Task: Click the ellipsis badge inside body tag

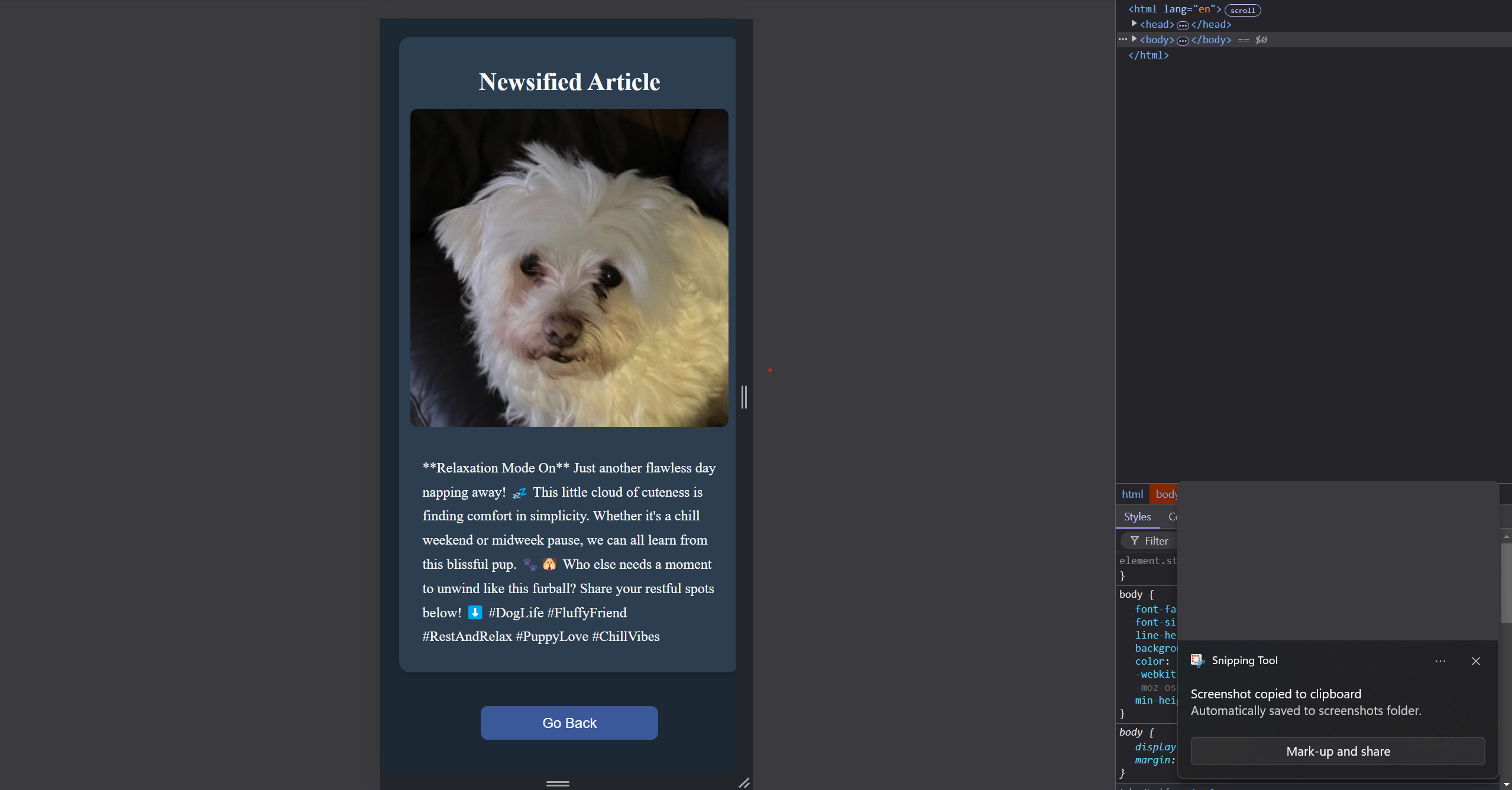Action: (1182, 41)
